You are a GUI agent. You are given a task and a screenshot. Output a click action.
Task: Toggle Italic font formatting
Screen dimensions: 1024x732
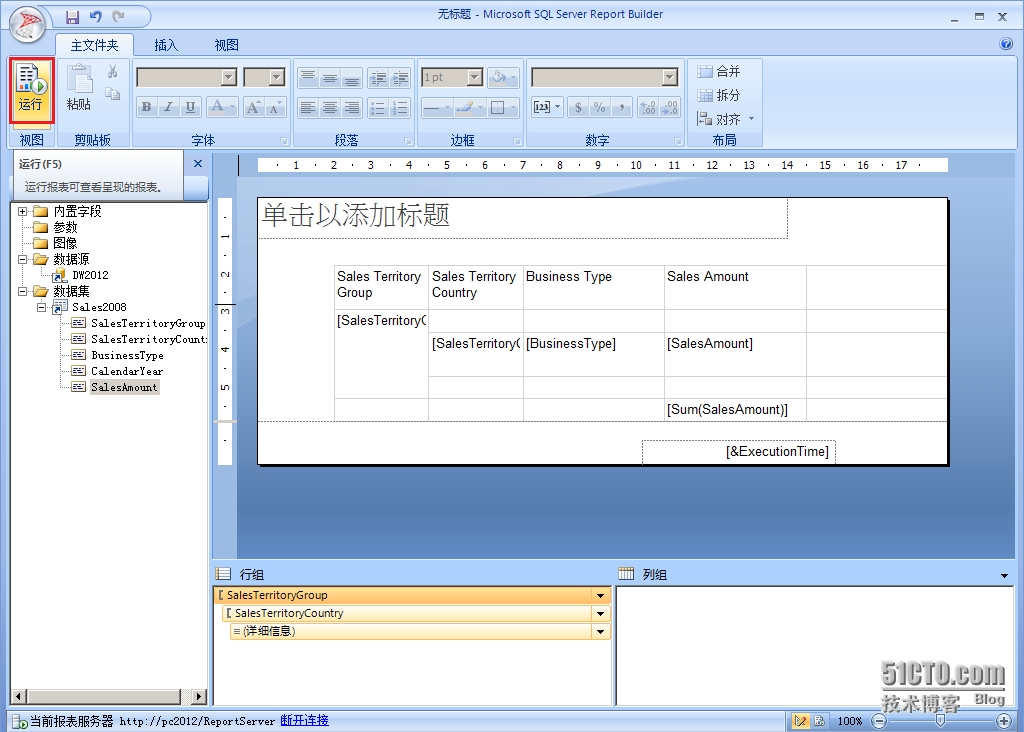(168, 107)
